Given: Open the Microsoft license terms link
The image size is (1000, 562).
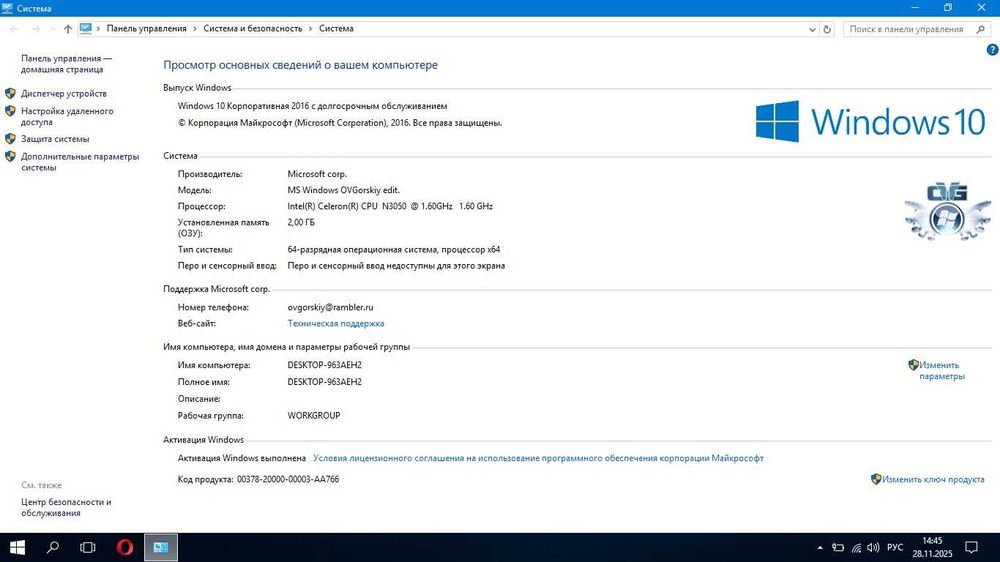Looking at the screenshot, I should coord(538,458).
